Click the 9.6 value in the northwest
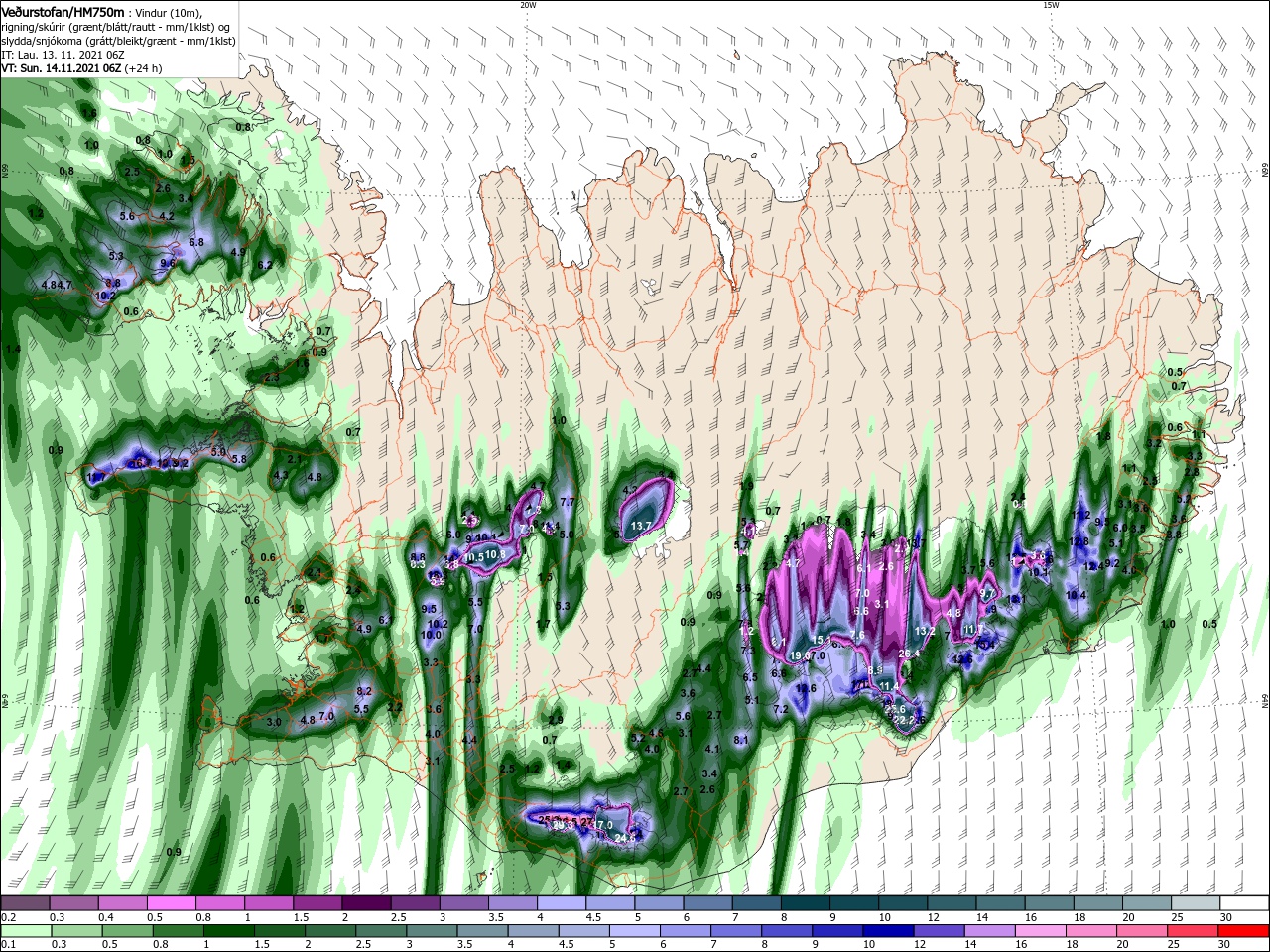The height and width of the screenshot is (952, 1270). pyautogui.click(x=167, y=263)
